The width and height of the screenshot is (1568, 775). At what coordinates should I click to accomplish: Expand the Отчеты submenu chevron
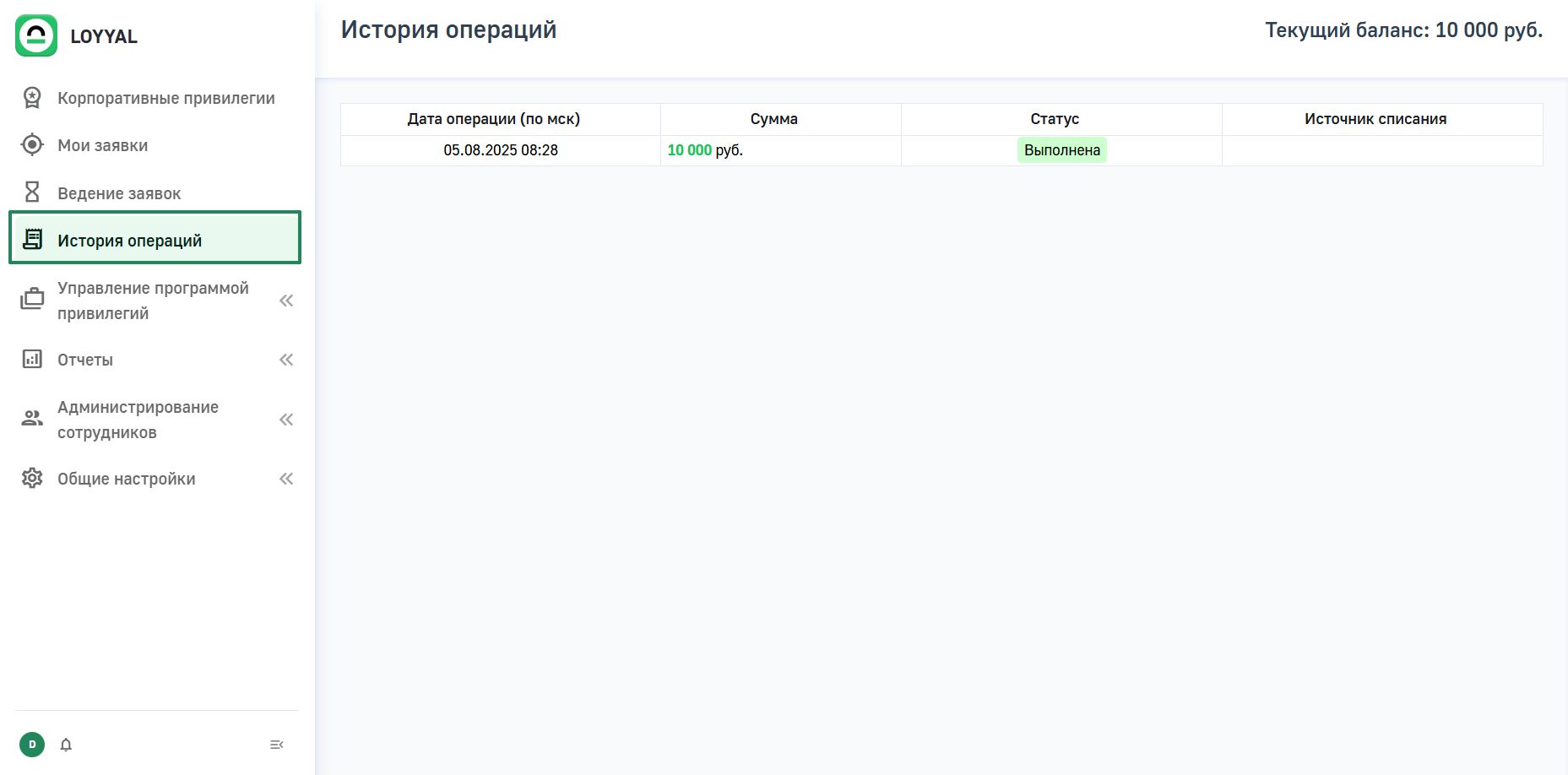pyautogui.click(x=286, y=360)
